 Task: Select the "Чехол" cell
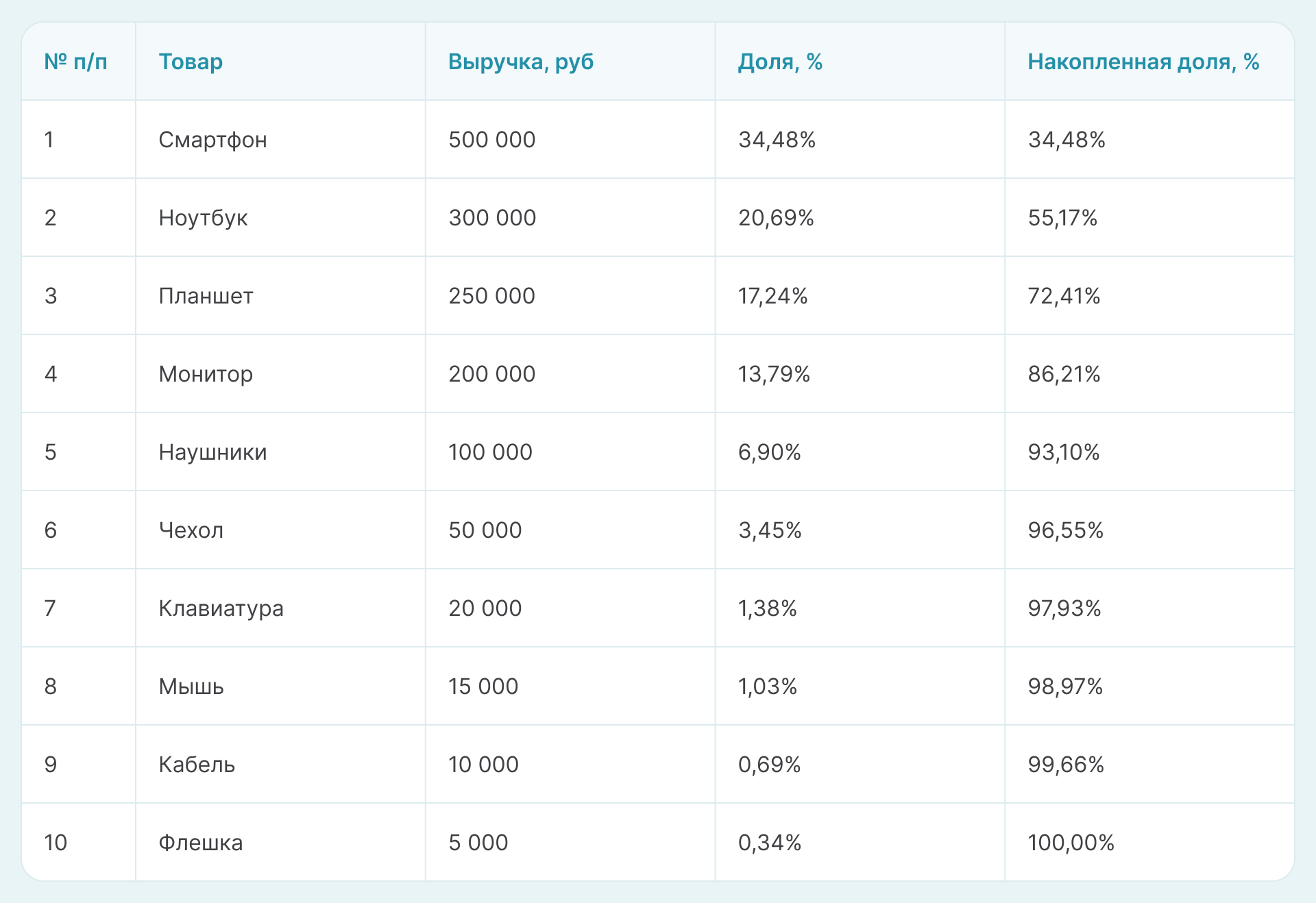191,530
